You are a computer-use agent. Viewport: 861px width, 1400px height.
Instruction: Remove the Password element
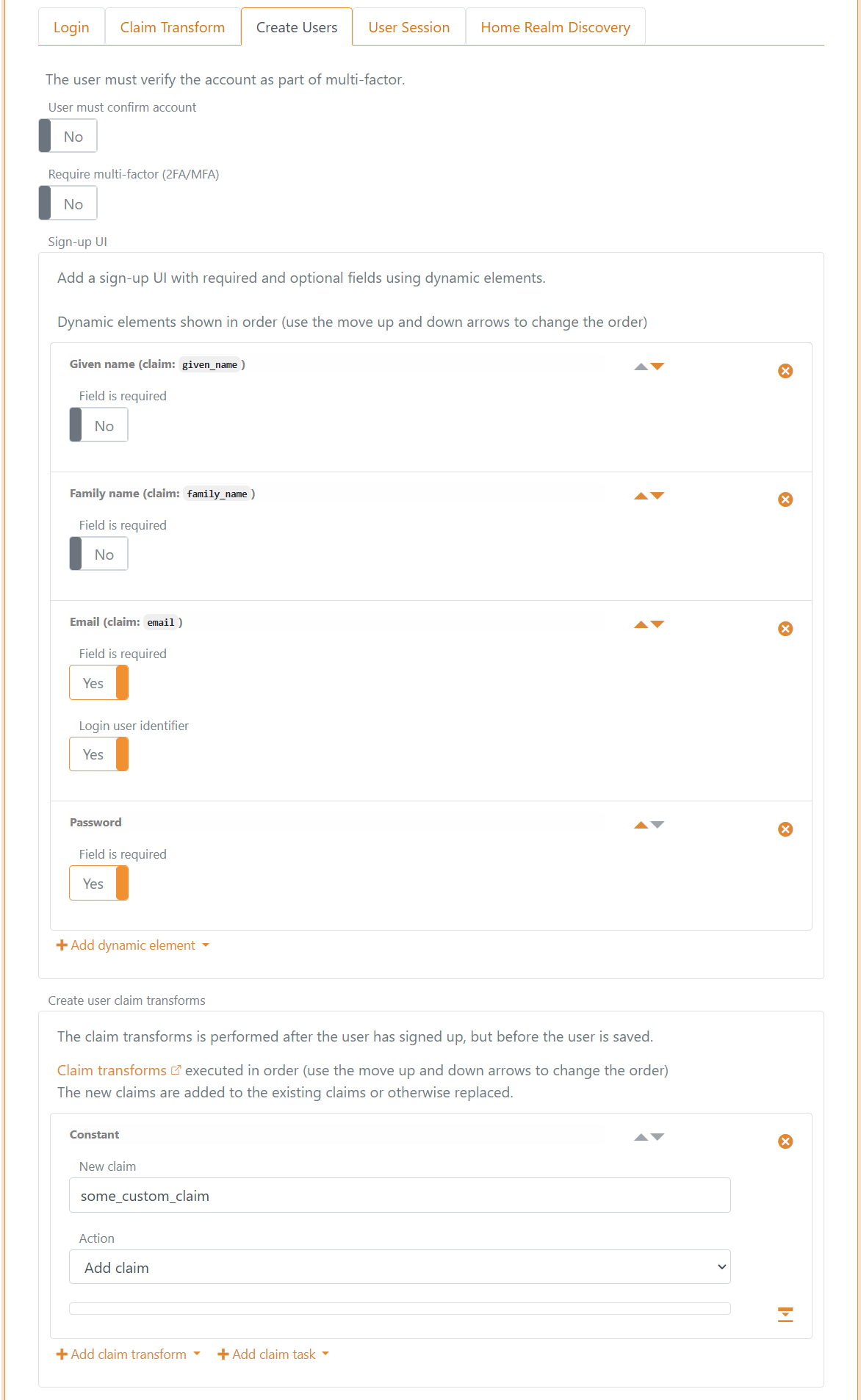[785, 829]
